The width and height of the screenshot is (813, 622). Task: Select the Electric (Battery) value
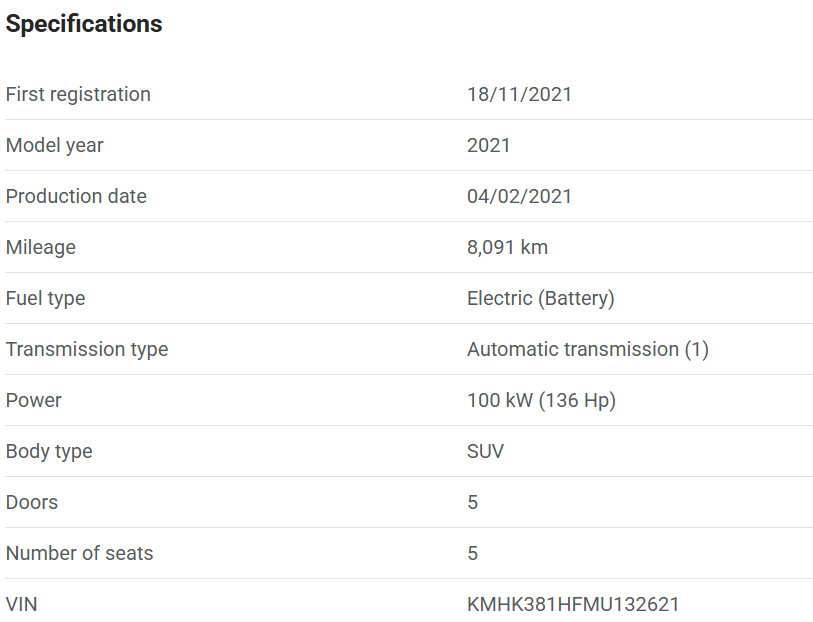pos(540,298)
